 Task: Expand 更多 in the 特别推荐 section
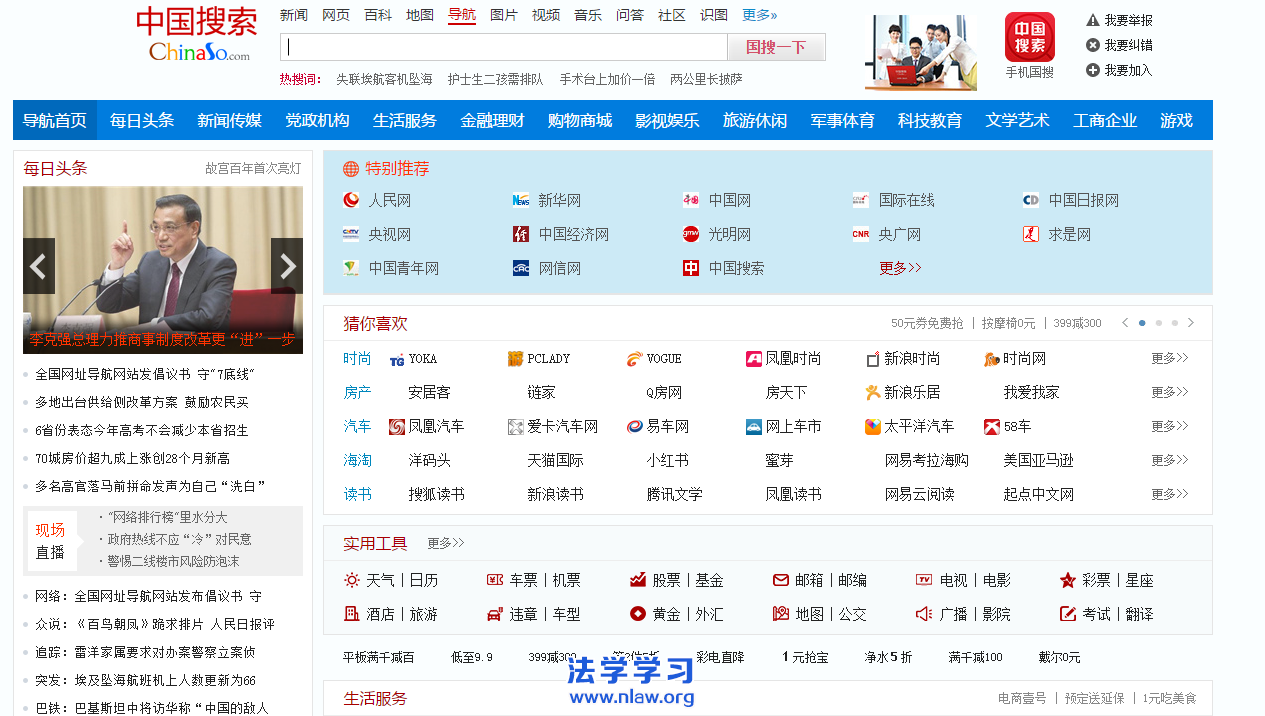pos(900,268)
